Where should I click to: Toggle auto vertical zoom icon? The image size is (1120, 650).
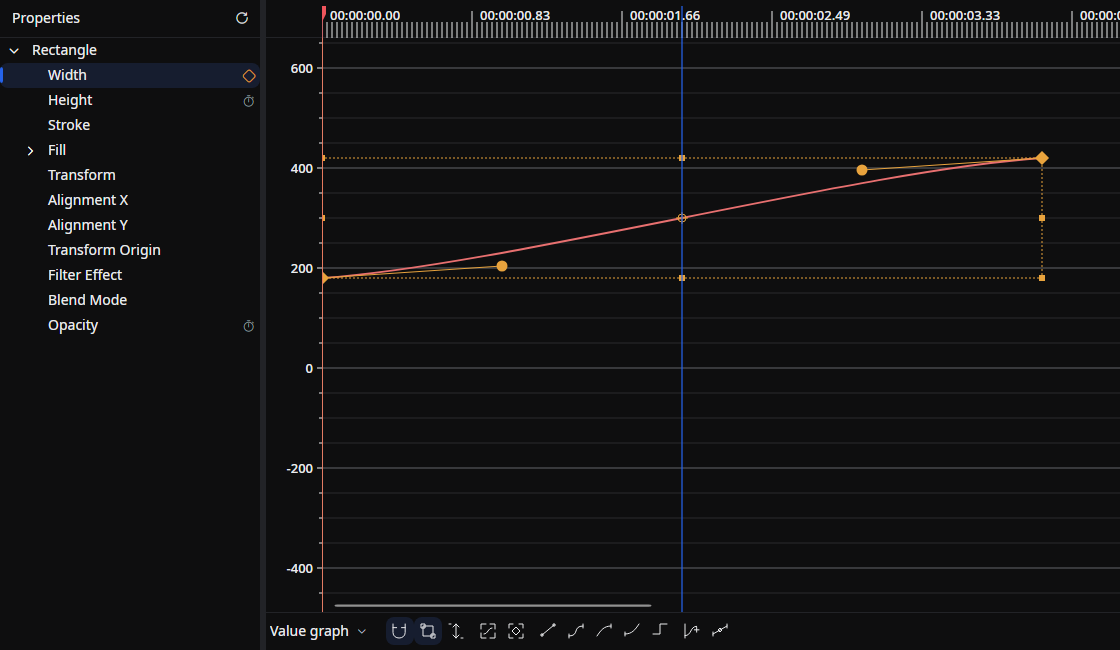[x=457, y=631]
